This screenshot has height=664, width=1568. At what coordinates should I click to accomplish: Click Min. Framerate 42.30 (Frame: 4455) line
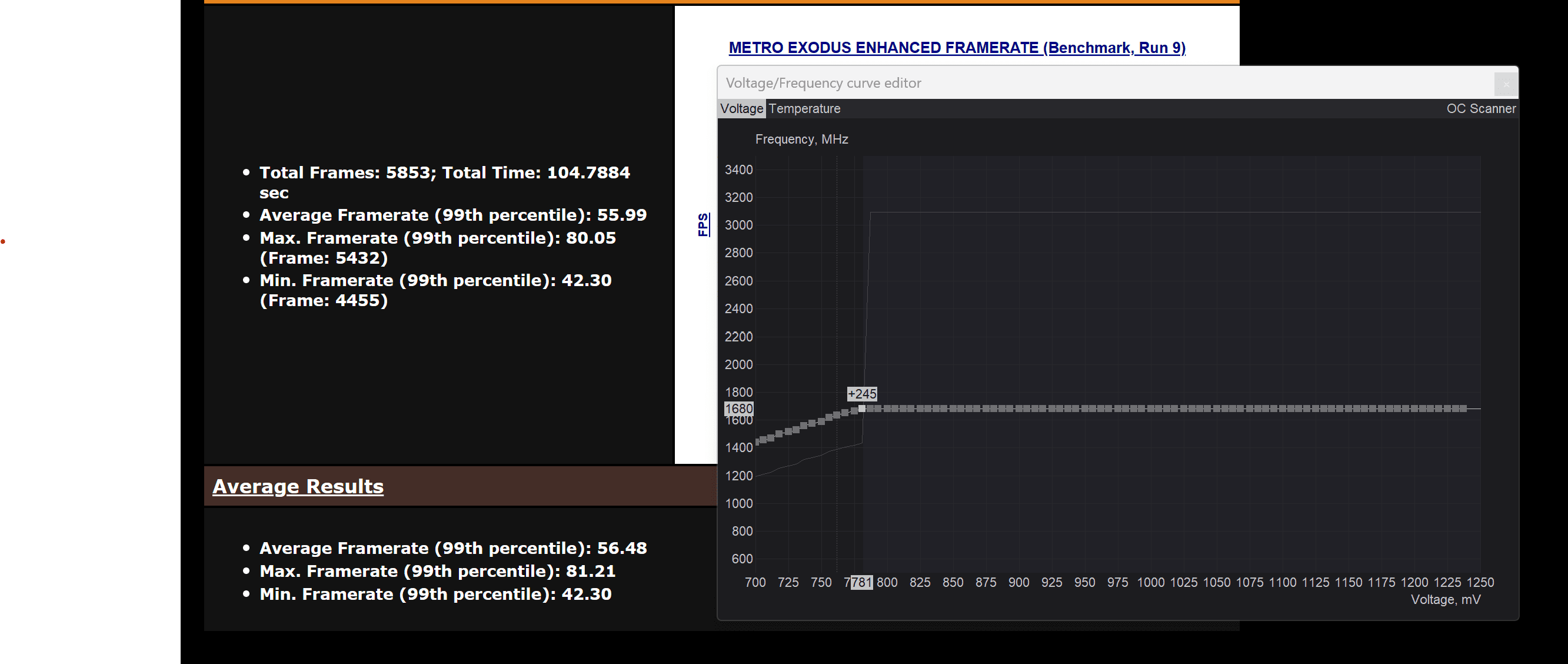click(x=435, y=290)
